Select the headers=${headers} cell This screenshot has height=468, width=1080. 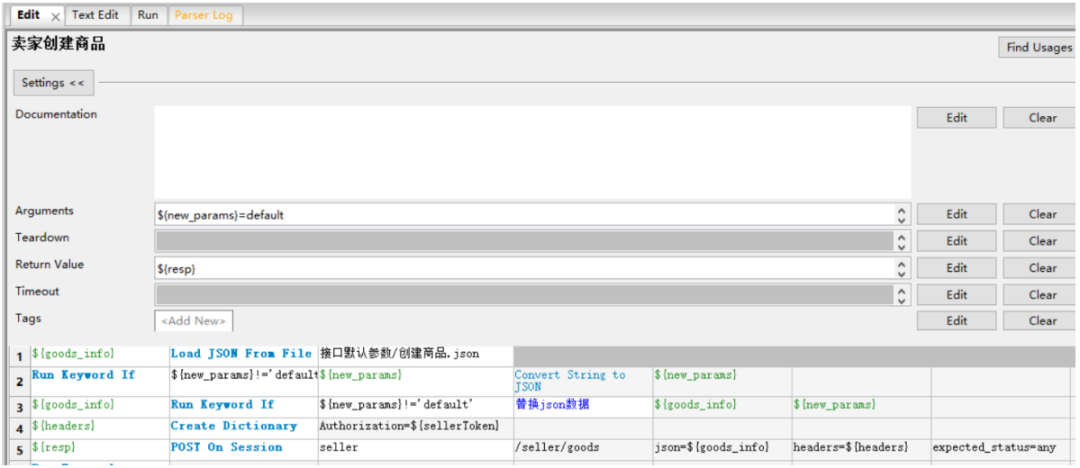click(x=861, y=449)
